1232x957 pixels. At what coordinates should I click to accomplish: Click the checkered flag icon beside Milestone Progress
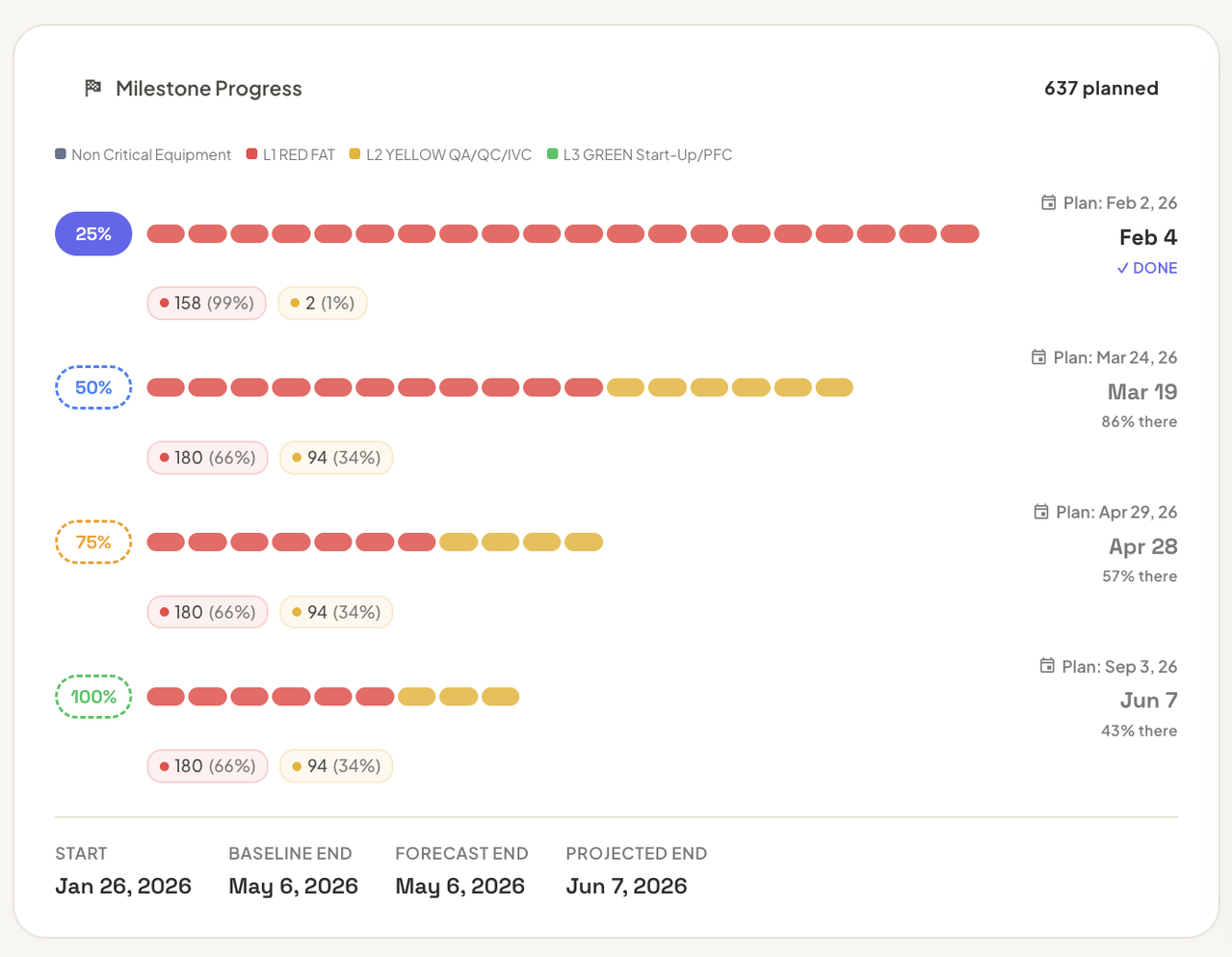tap(92, 88)
